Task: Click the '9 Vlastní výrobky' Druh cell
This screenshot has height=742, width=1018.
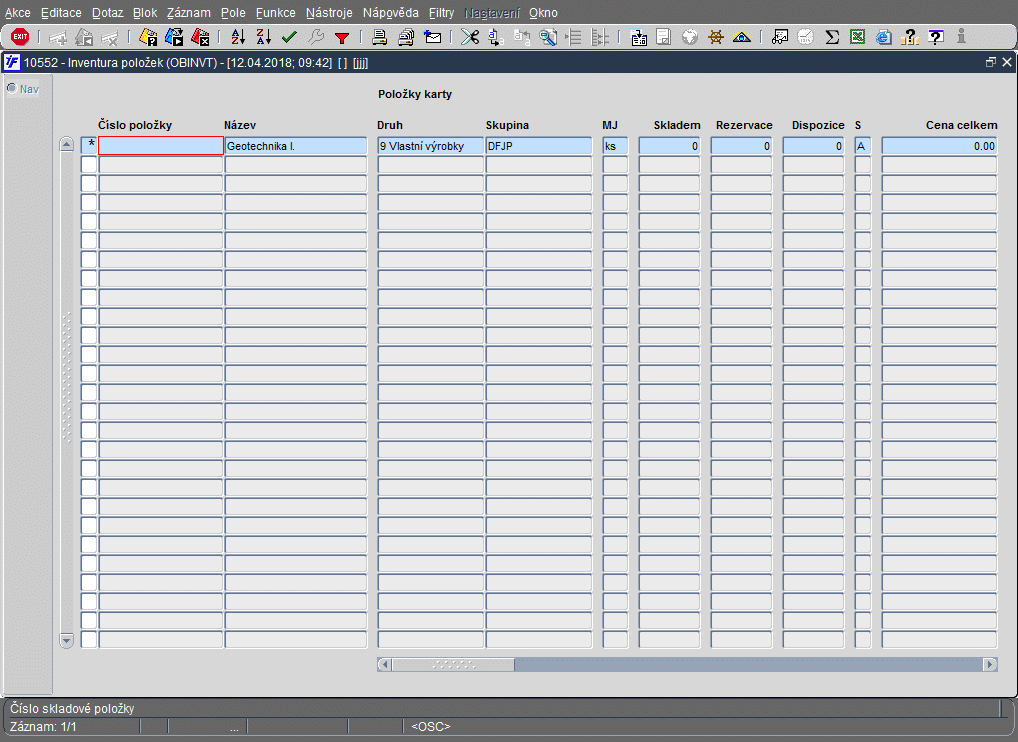Action: point(430,146)
